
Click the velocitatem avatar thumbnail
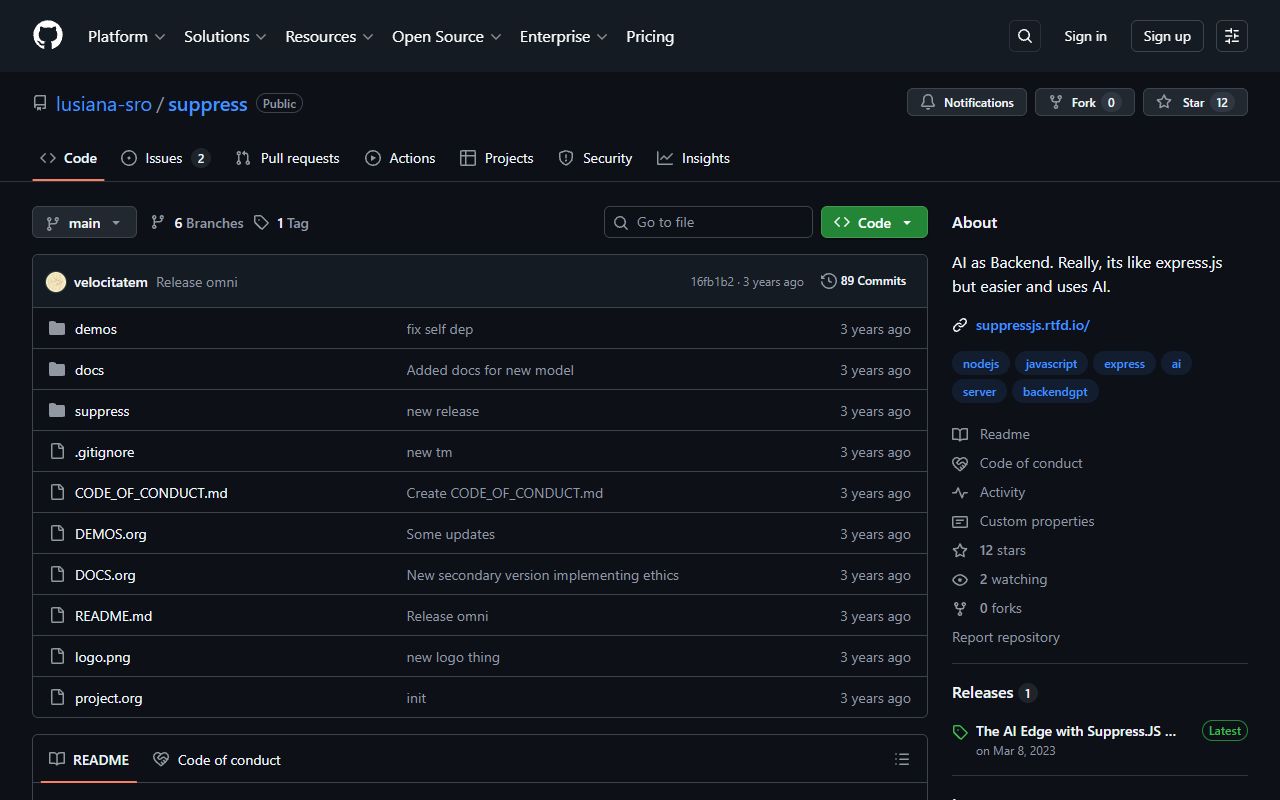click(56, 281)
